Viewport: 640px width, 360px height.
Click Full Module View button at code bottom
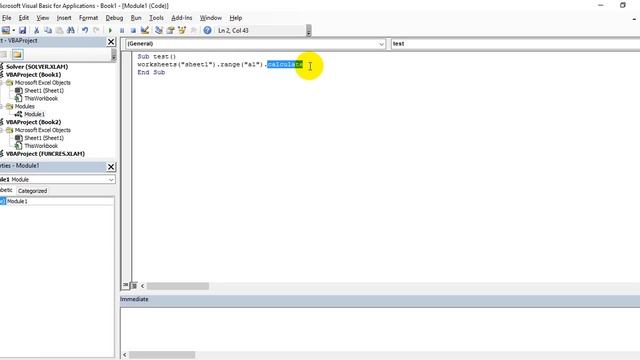(134, 286)
